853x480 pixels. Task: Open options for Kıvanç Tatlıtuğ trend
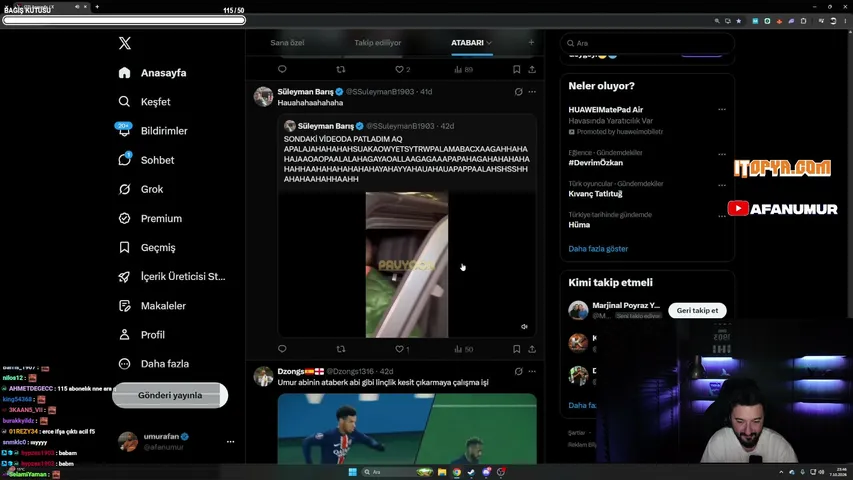[721, 185]
